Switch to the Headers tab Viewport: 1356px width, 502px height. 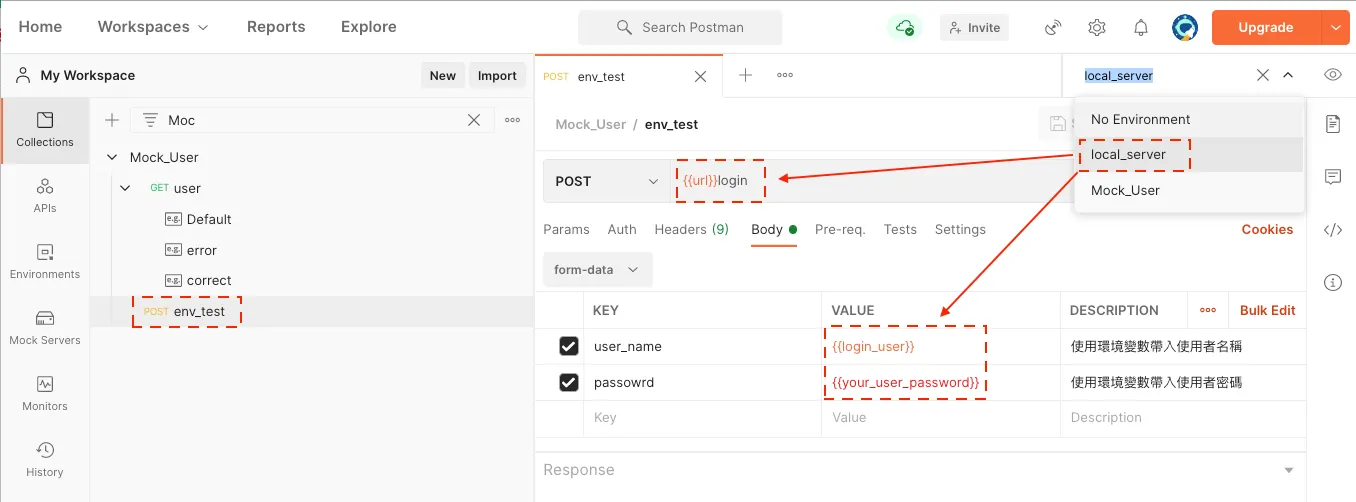691,229
